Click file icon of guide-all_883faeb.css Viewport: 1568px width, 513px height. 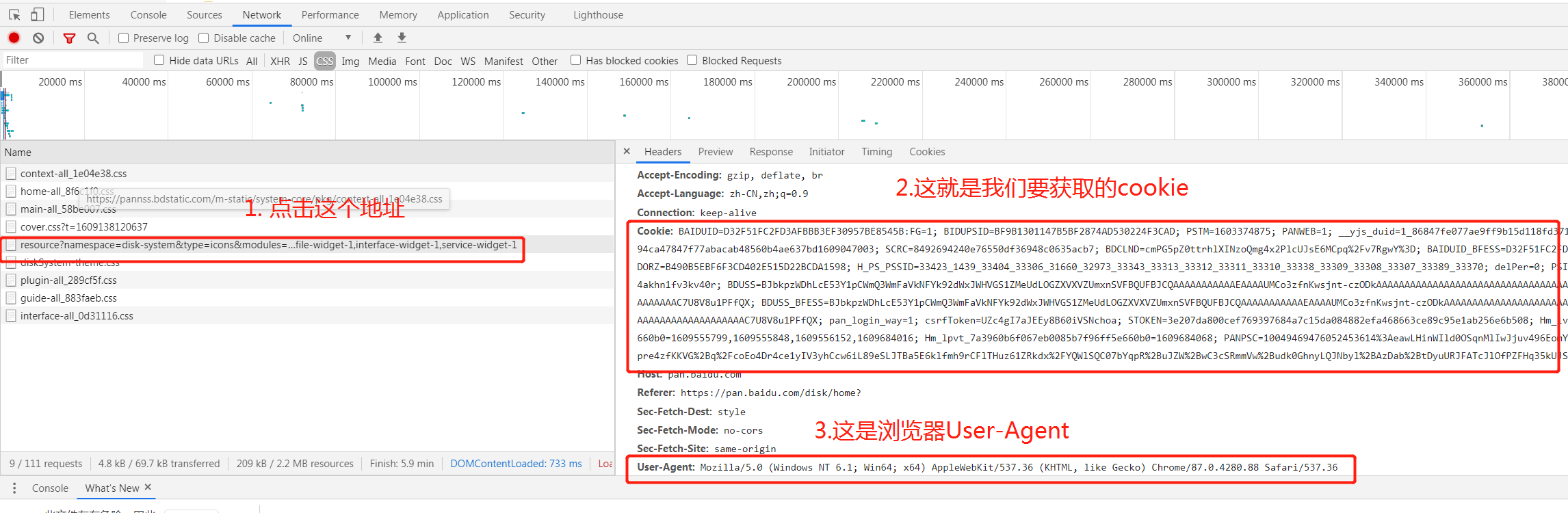click(x=11, y=298)
